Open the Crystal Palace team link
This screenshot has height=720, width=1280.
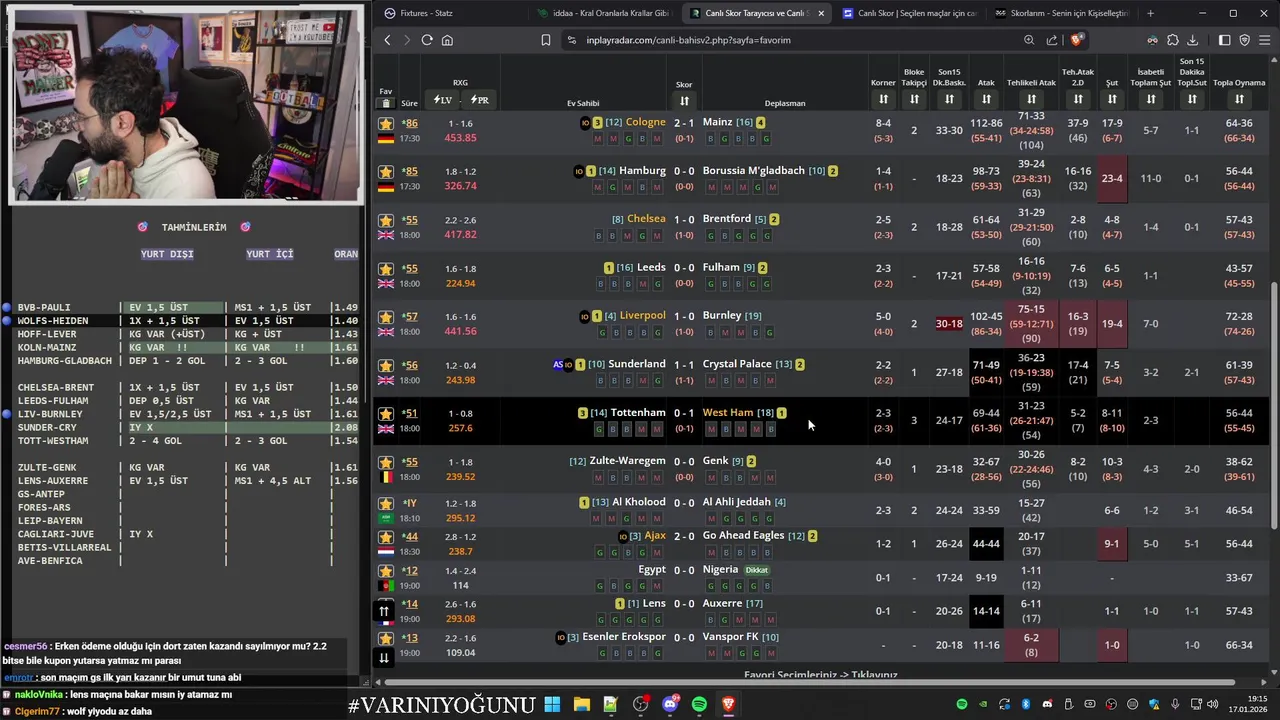737,364
